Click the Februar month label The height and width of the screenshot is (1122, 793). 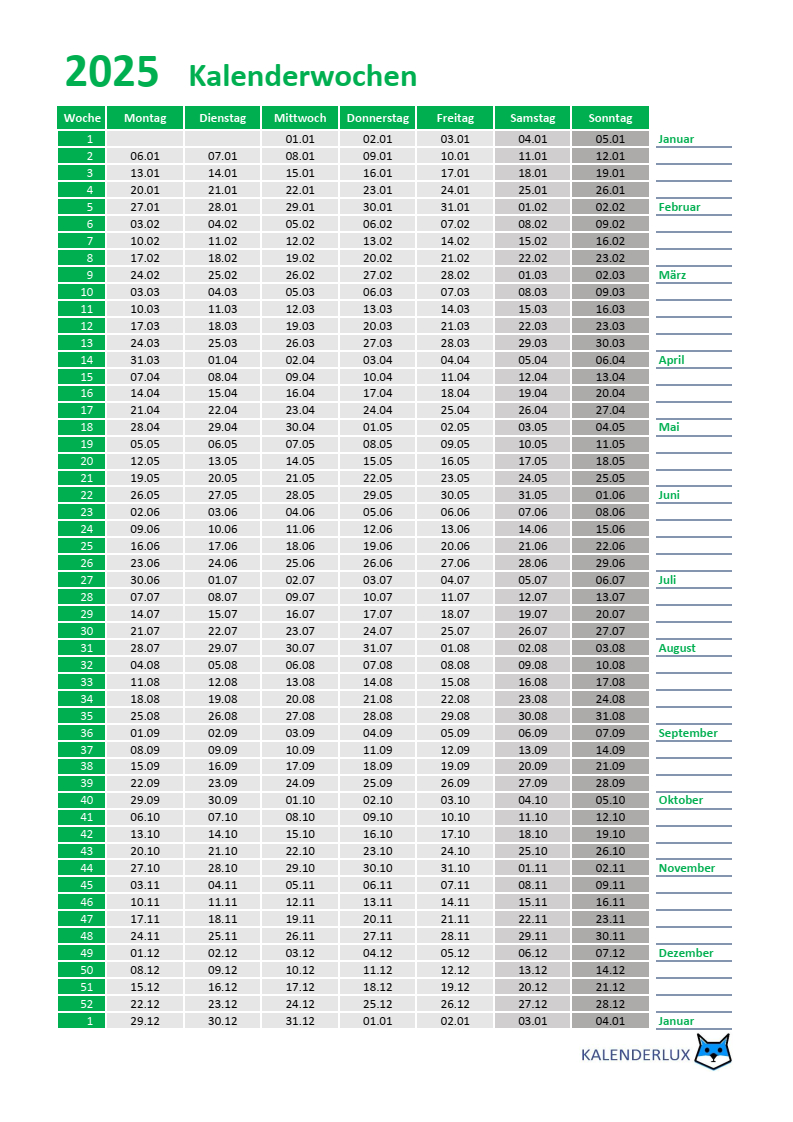pyautogui.click(x=679, y=207)
